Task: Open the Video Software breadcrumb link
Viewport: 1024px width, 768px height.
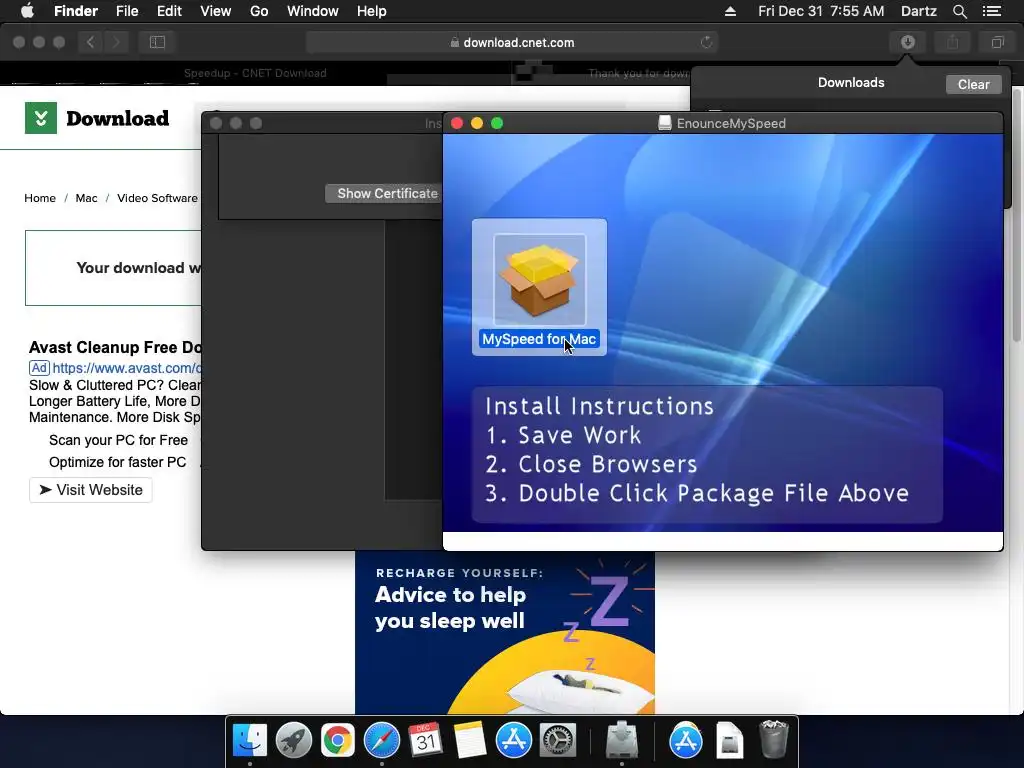Action: tap(157, 198)
